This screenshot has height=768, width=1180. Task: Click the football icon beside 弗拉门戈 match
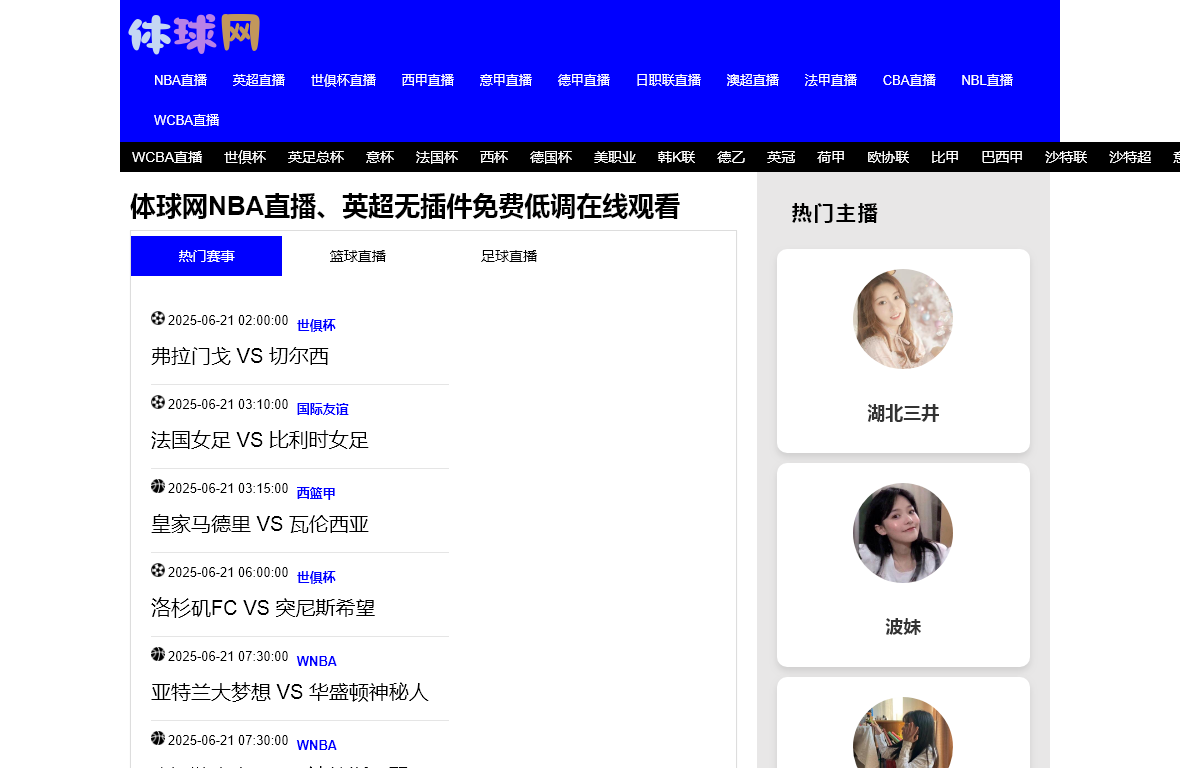click(157, 318)
